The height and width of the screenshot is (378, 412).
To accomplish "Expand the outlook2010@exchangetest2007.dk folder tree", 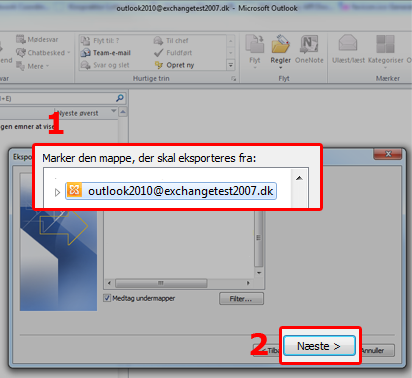I will 57,192.
